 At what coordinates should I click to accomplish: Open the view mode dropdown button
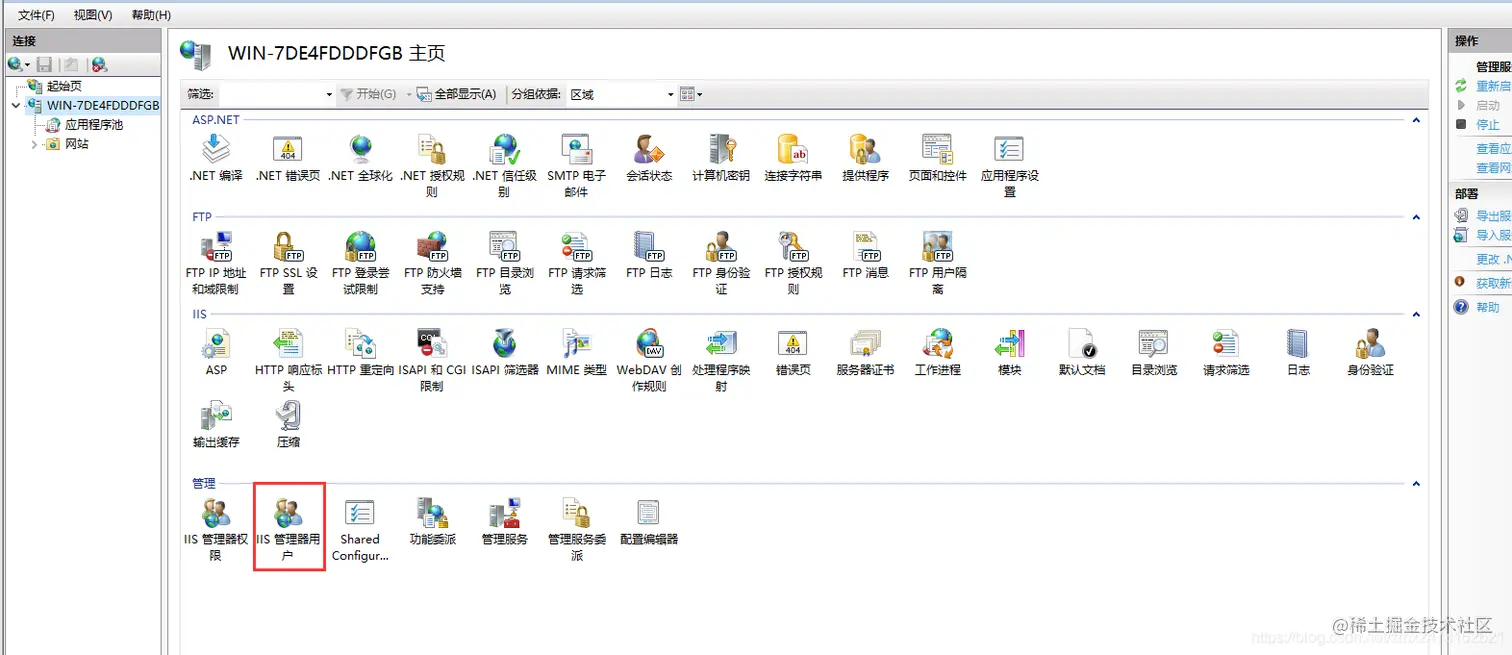(x=691, y=94)
